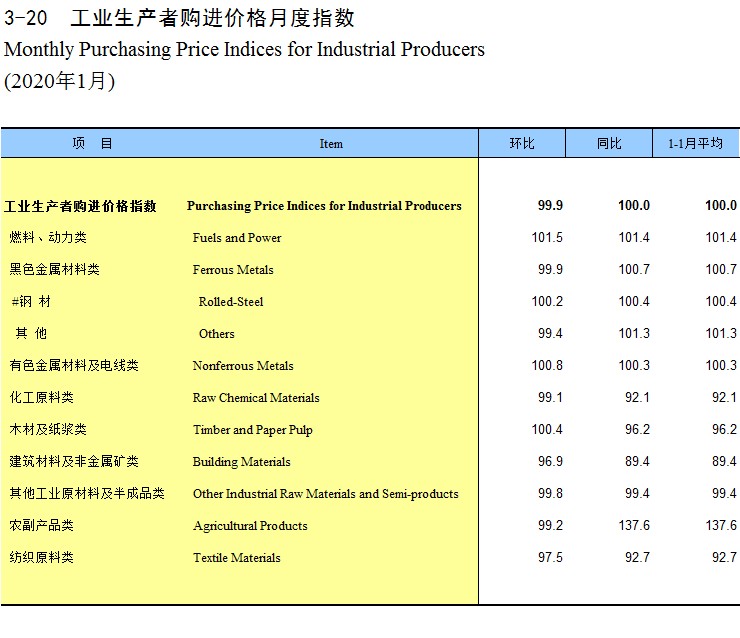Select the Agricultural Products cell
The width and height of the screenshot is (740, 638).
click(250, 526)
